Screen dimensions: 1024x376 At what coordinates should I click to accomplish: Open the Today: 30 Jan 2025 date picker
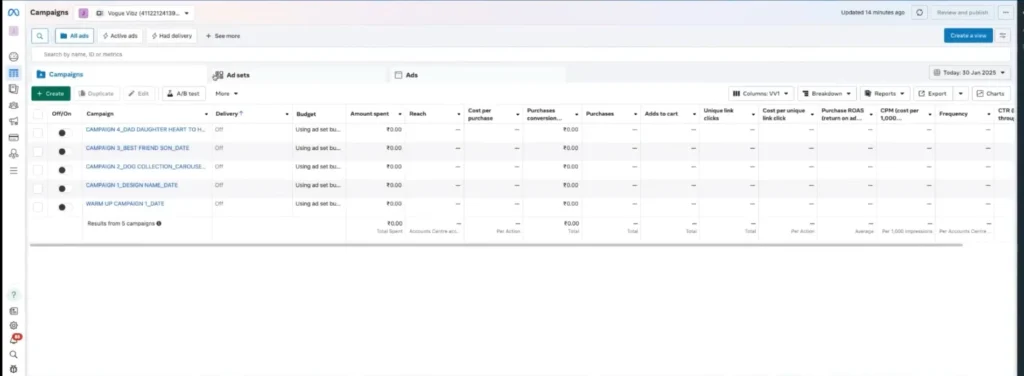click(x=970, y=72)
